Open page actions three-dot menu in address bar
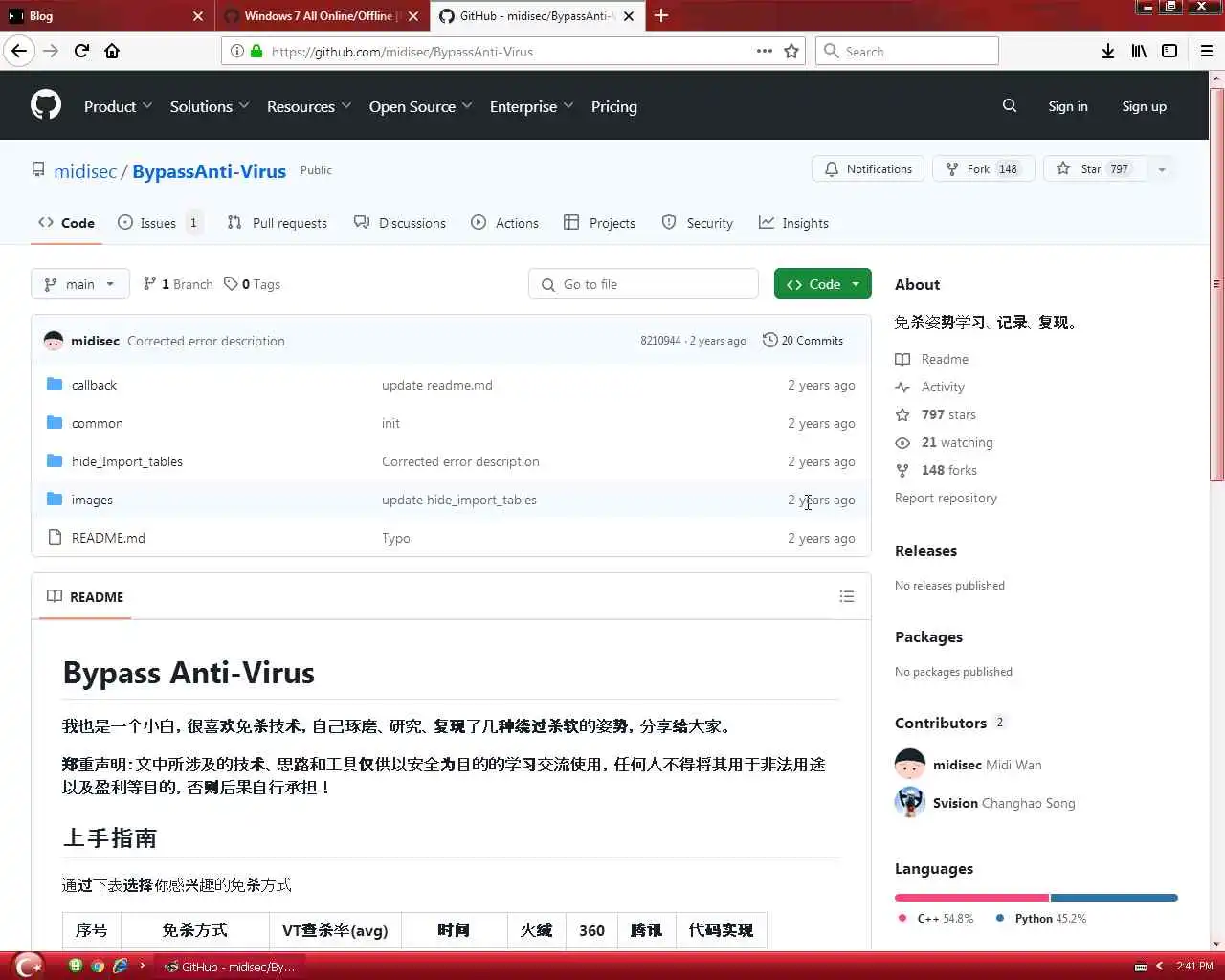Viewport: 1225px width, 980px height. pos(765,51)
